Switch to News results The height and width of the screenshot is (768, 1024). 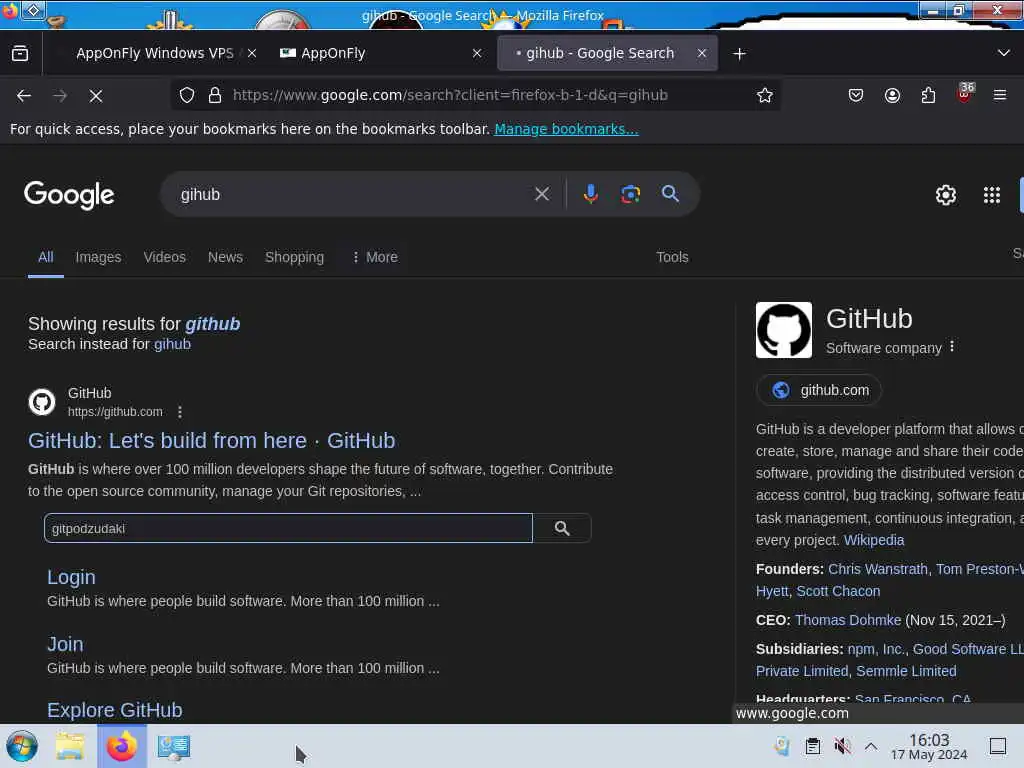225,257
